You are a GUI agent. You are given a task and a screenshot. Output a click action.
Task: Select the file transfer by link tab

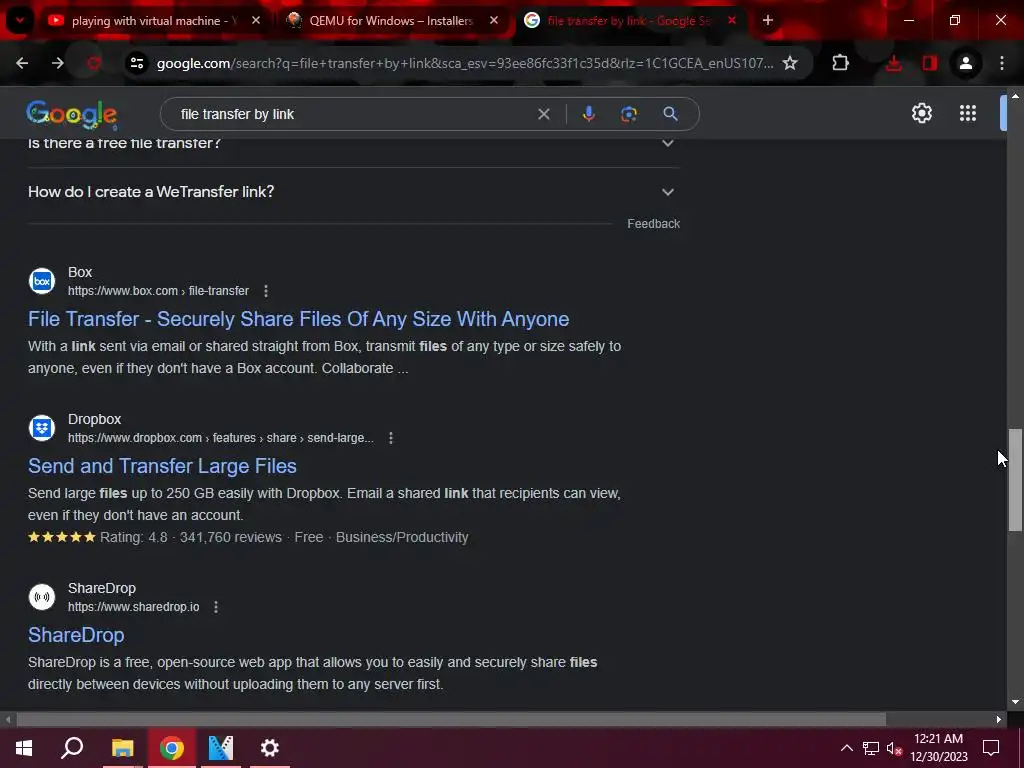[629, 21]
